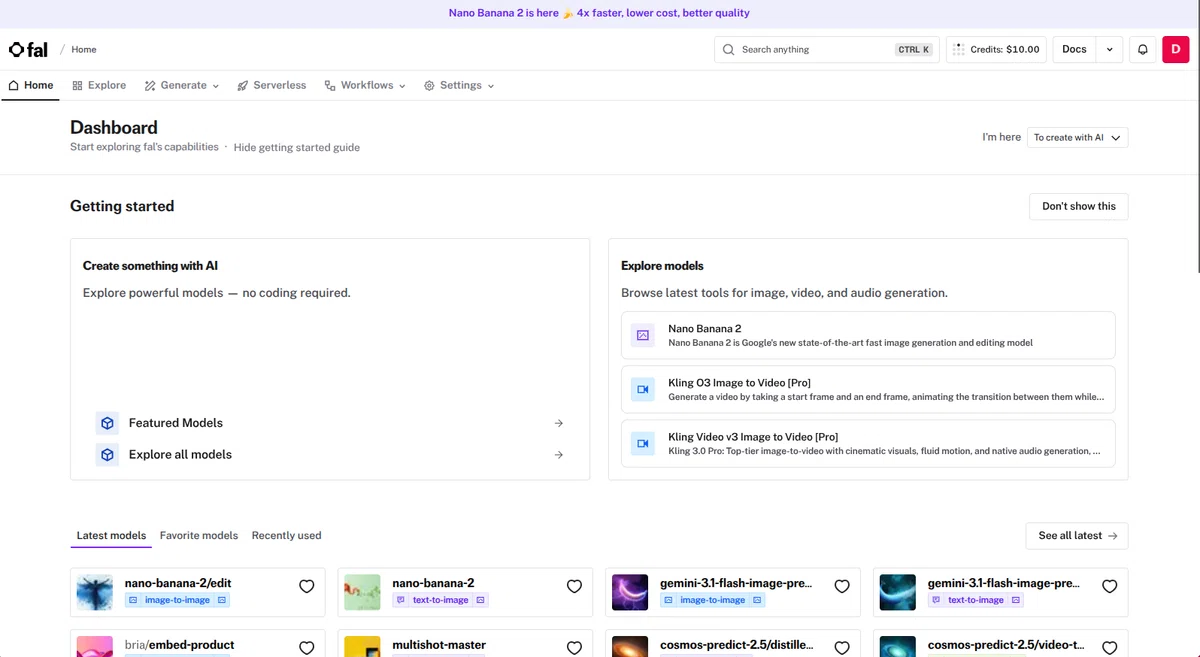
Task: Open gemini-3.1-flash text-to-image blue thumbnail
Action: [x=897, y=593]
